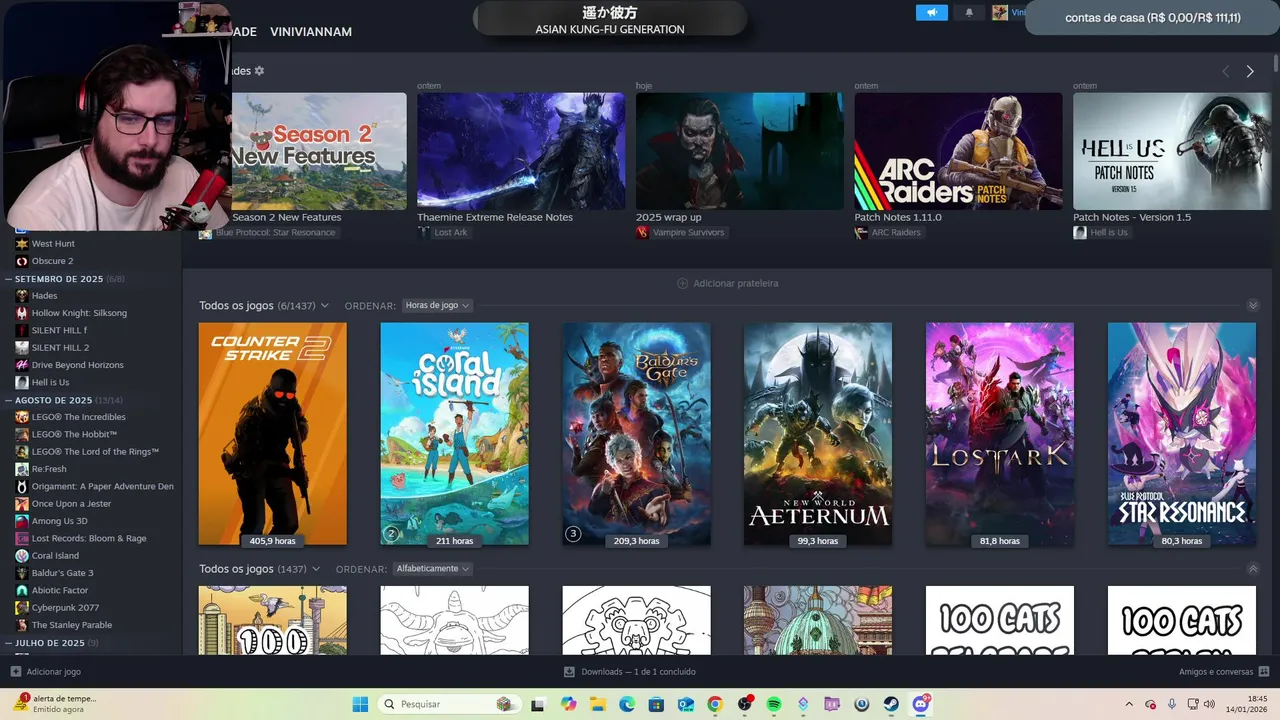Select Baldur's Gate 3 in sidebar list
The image size is (1280, 720).
54,573
